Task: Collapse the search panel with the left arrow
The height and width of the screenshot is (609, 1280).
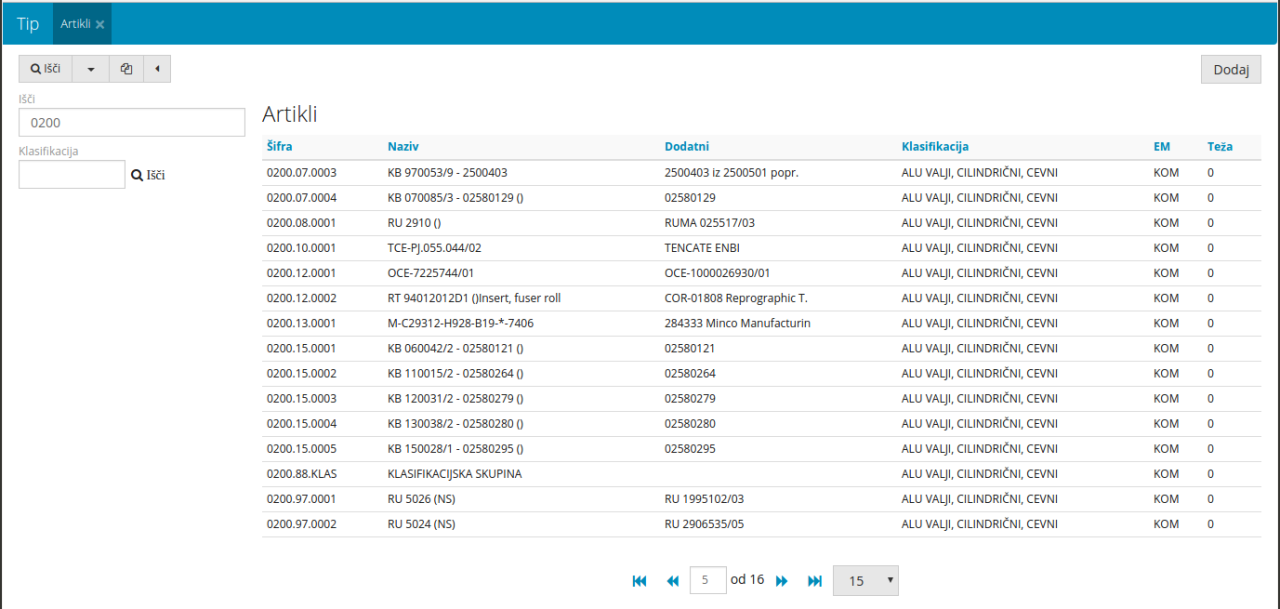Action: (157, 69)
